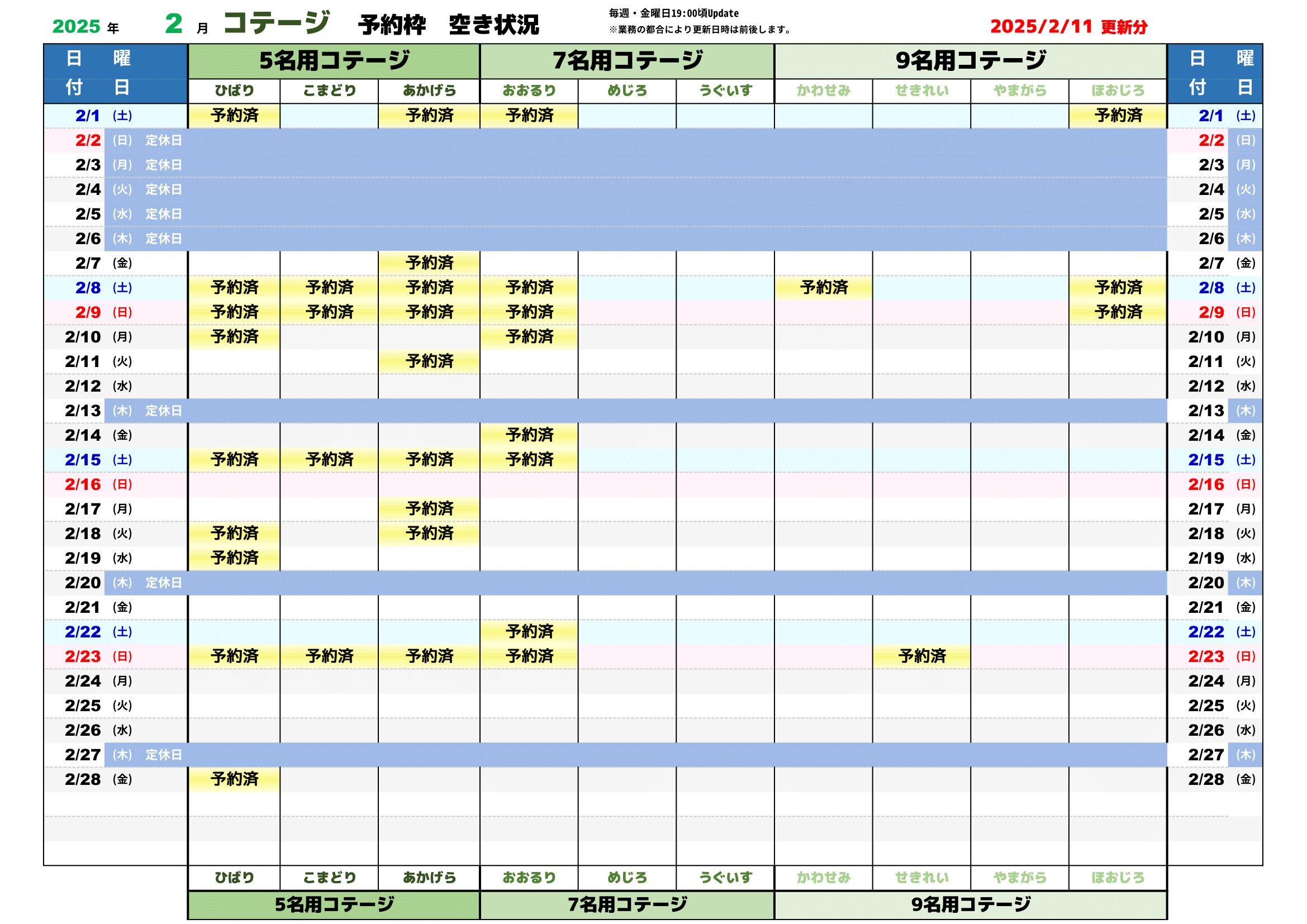1307x924 pixels.
Task: Click 2/17 あかげら 予約済 cell
Action: tap(429, 509)
